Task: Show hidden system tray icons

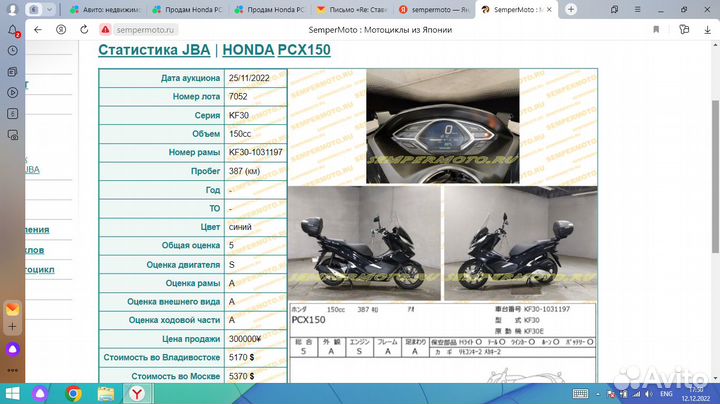Action: coord(597,394)
